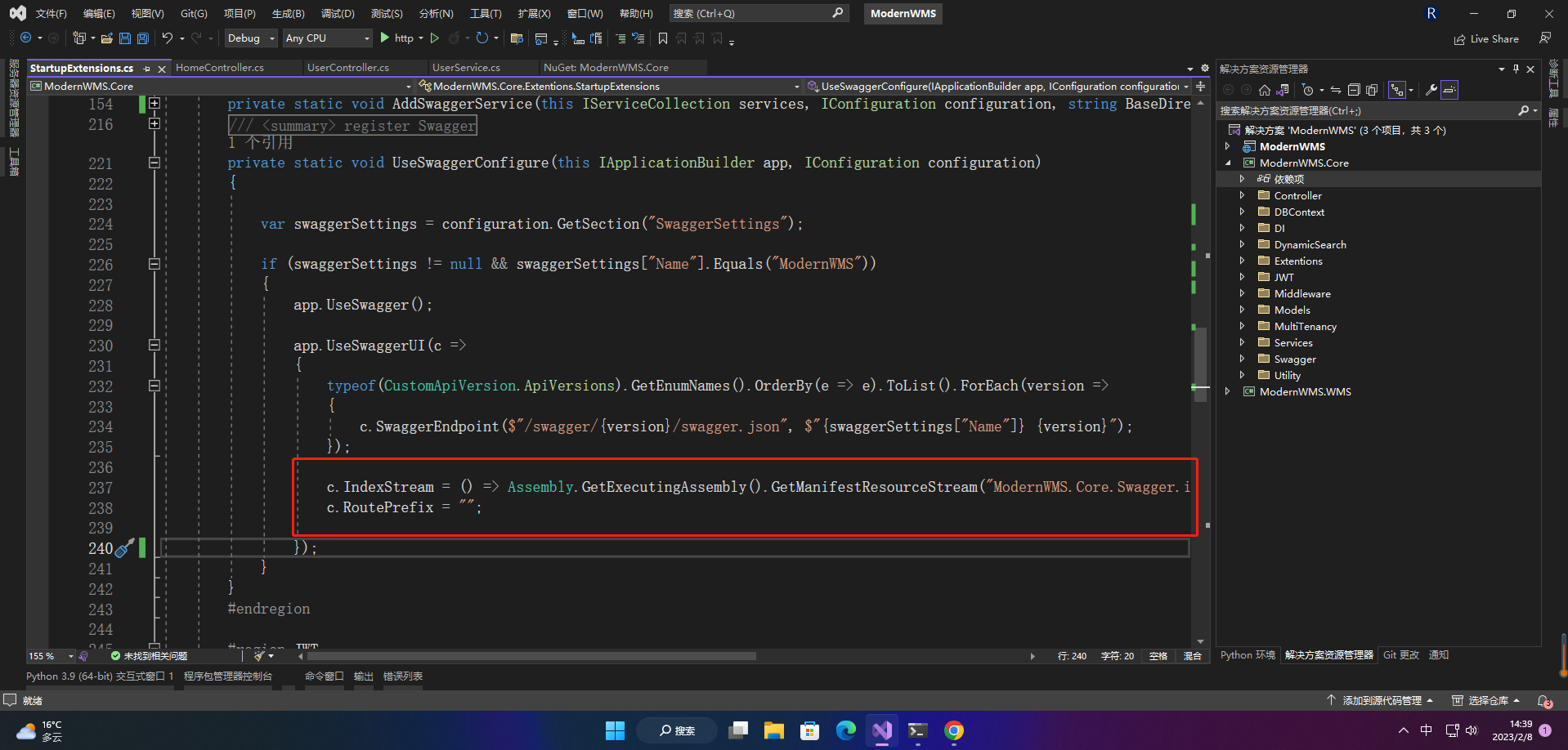Click the Live Share button
The height and width of the screenshot is (750, 1568).
click(1486, 39)
